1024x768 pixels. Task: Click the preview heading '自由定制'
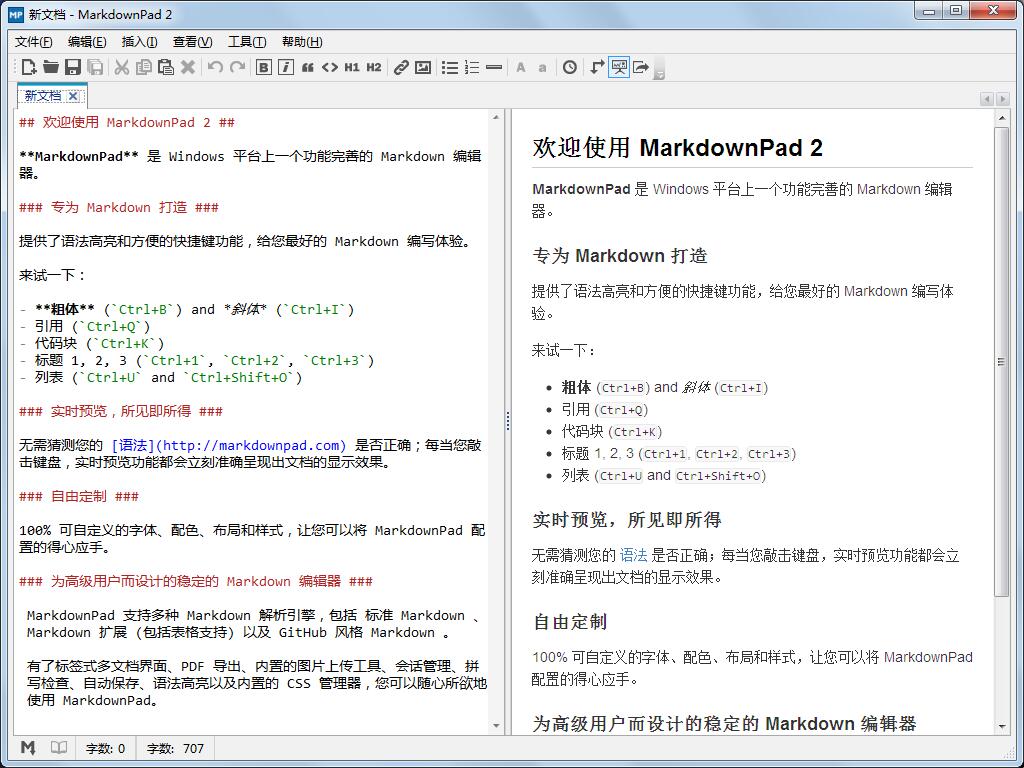[x=570, y=622]
